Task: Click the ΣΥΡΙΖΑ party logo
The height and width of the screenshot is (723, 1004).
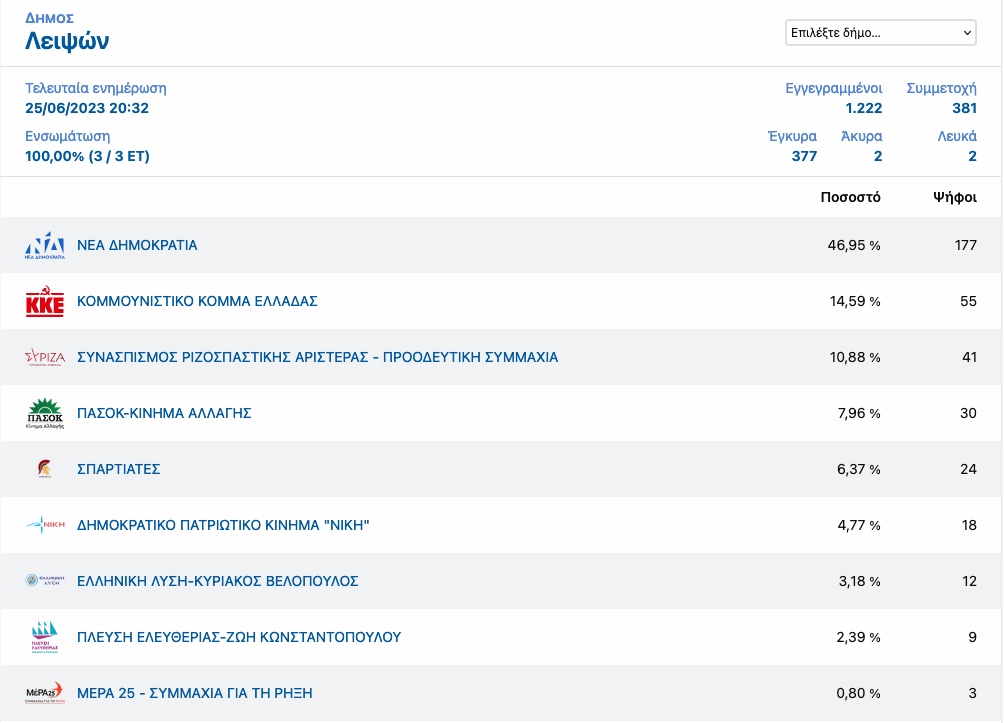Action: point(45,357)
